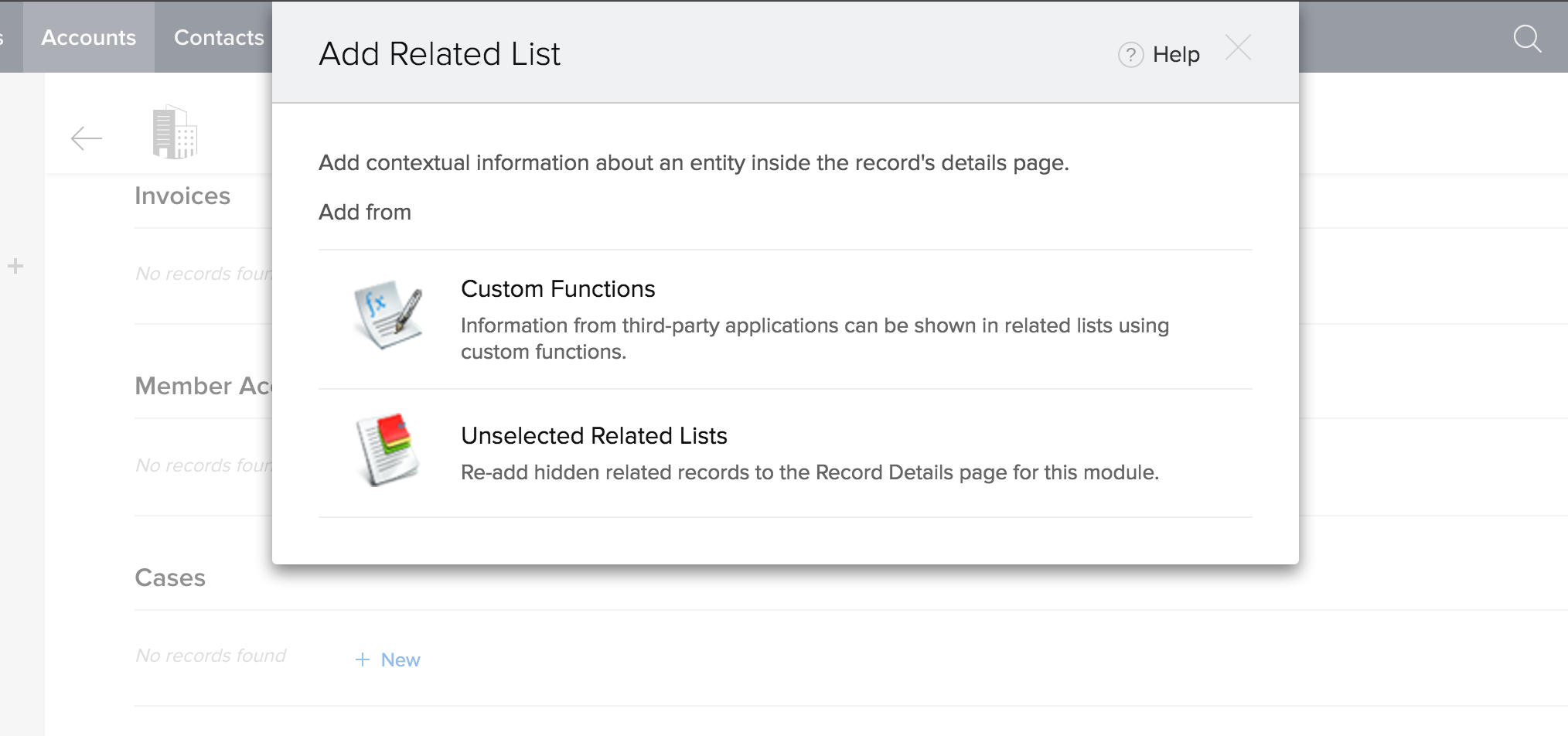Switch to the Contacts tab

pyautogui.click(x=219, y=37)
